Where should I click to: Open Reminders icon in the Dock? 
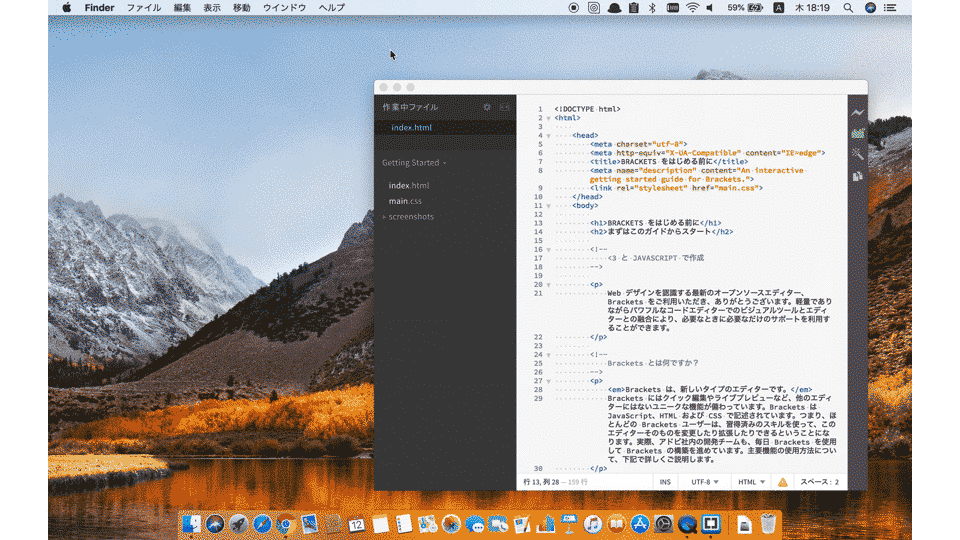[x=403, y=524]
